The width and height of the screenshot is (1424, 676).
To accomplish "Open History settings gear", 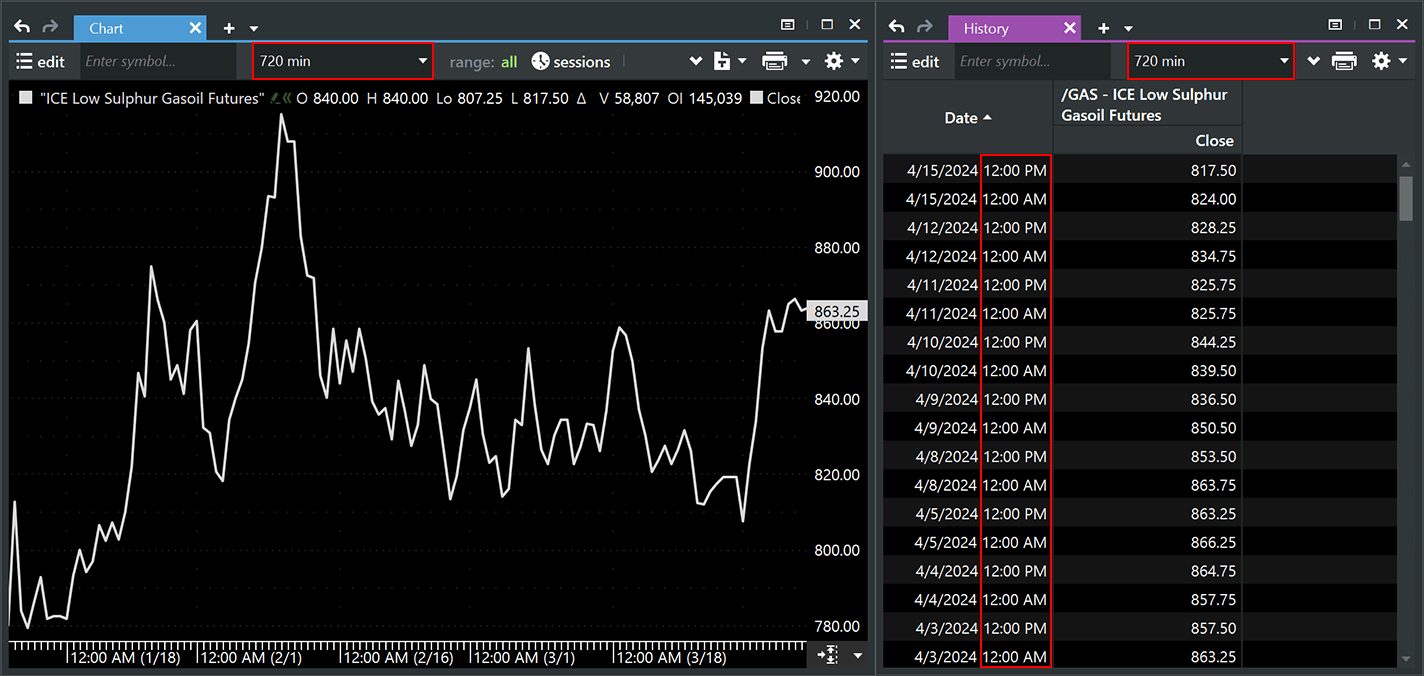I will tap(1381, 62).
